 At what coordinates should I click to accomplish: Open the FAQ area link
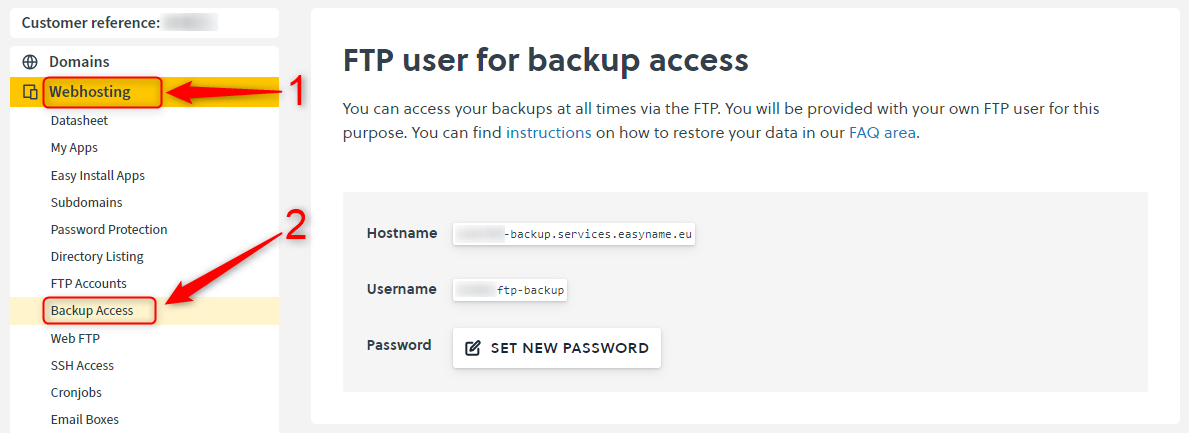point(883,133)
